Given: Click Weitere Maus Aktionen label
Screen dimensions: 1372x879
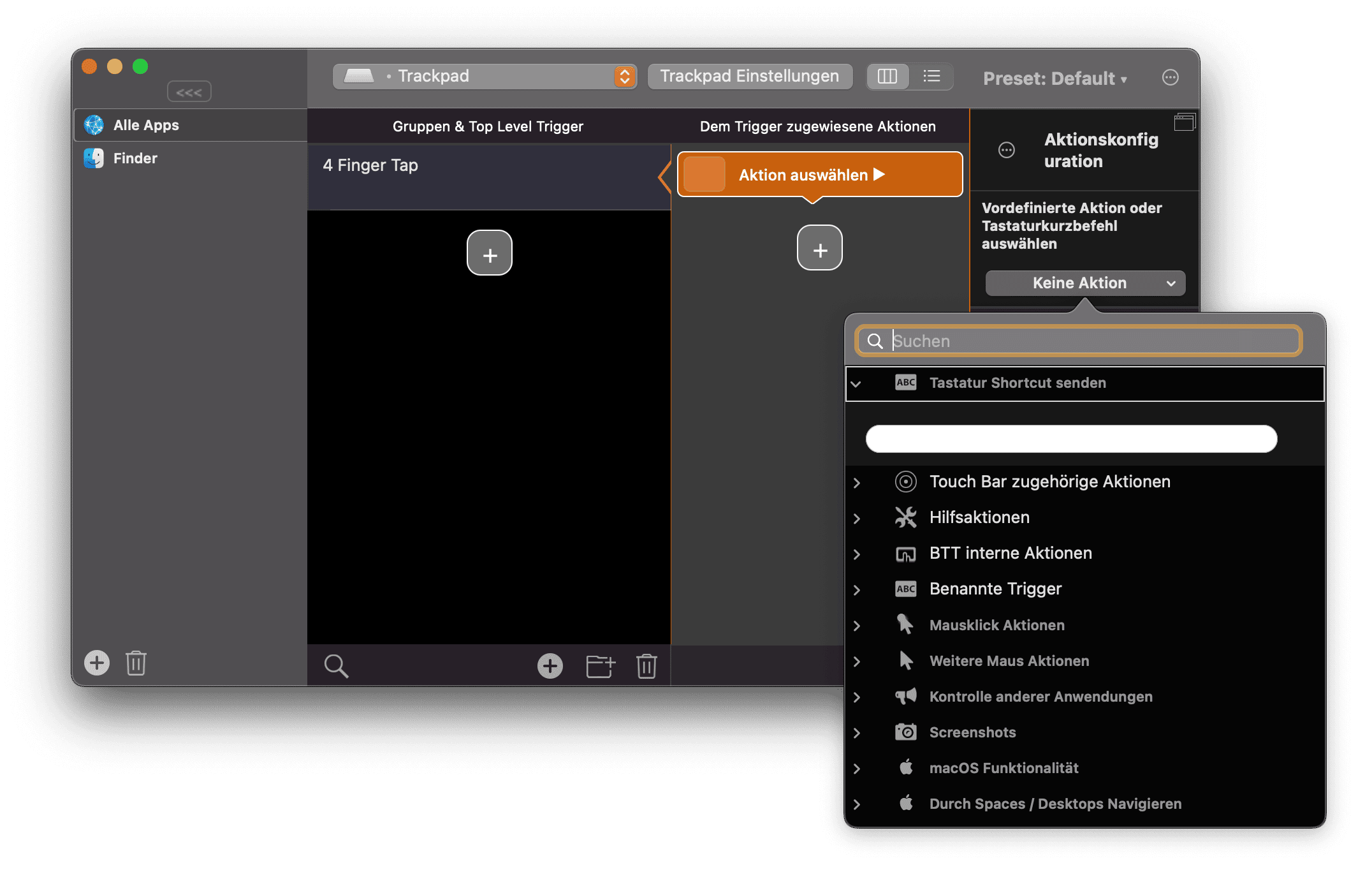Looking at the screenshot, I should (x=1009, y=661).
